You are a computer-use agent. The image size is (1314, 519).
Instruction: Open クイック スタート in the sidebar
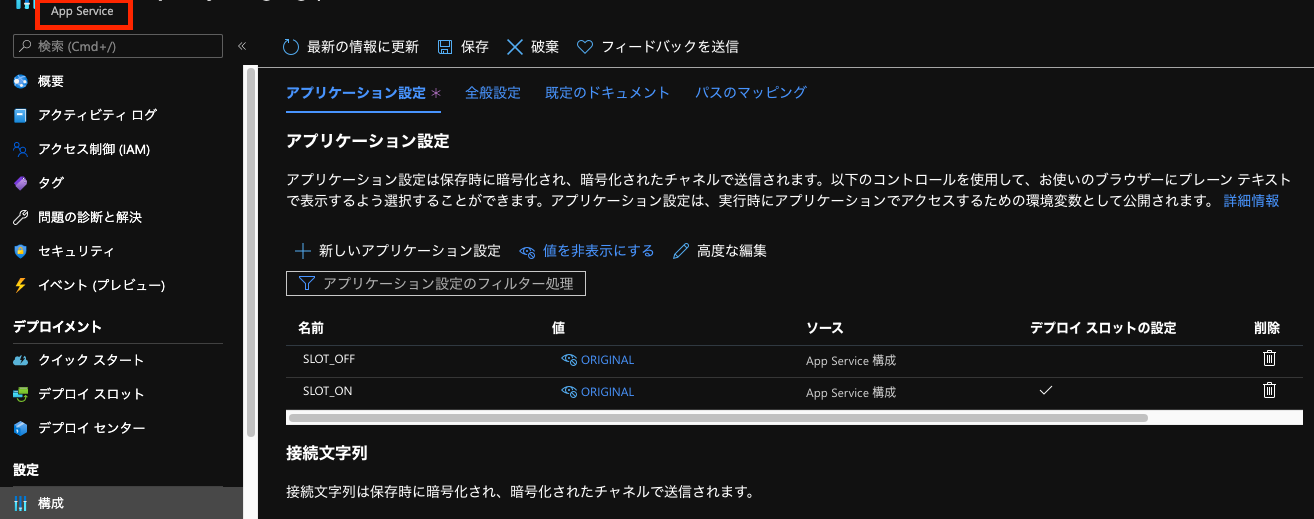click(91, 360)
